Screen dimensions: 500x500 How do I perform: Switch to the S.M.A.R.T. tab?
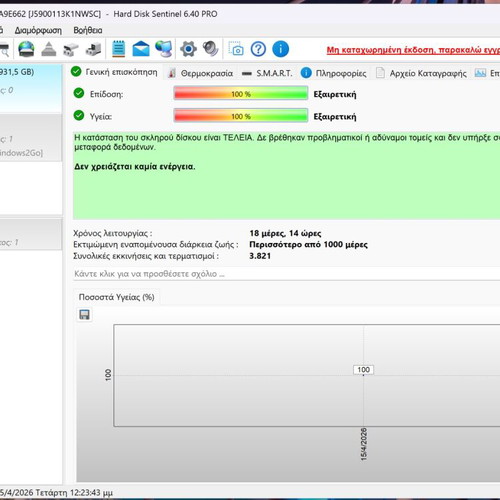268,73
